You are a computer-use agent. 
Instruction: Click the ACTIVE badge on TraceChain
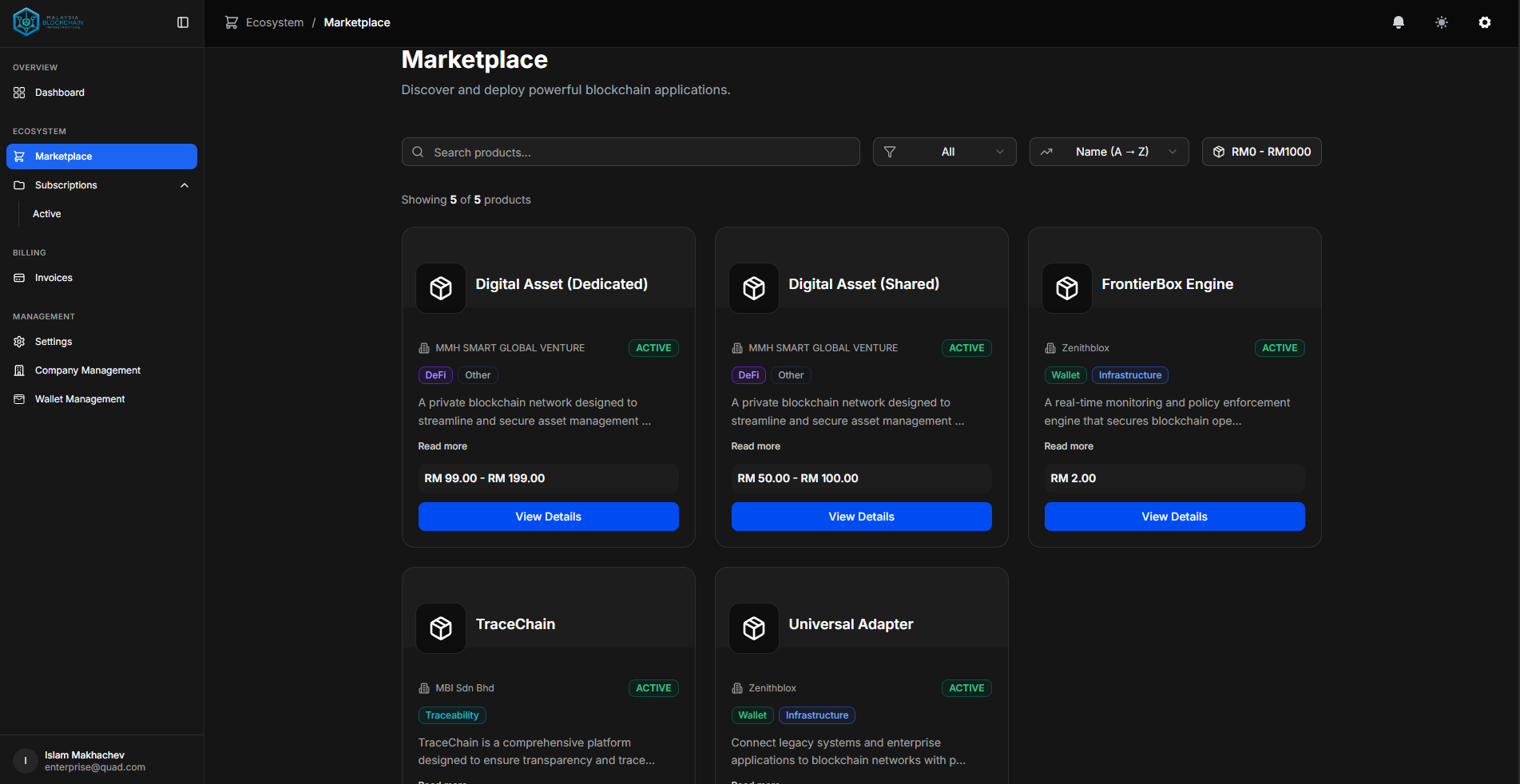(653, 687)
